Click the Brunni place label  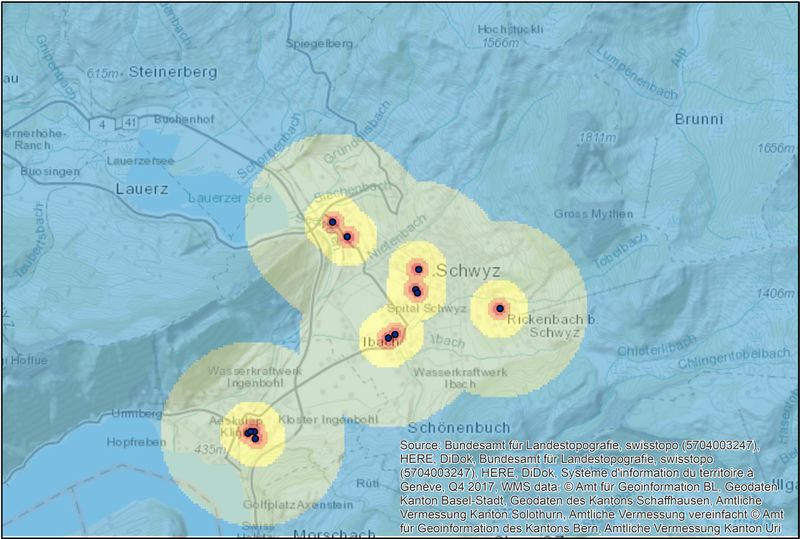tap(698, 119)
